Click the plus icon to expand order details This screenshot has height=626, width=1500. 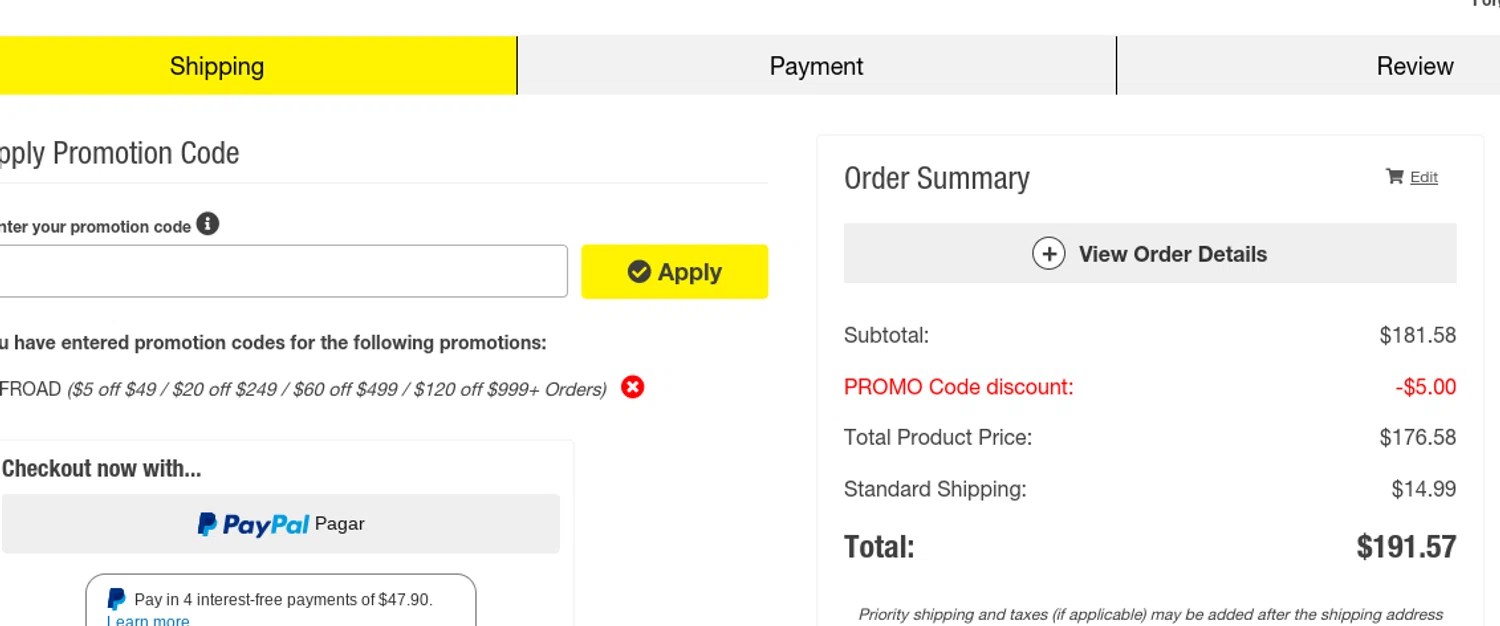click(1048, 254)
